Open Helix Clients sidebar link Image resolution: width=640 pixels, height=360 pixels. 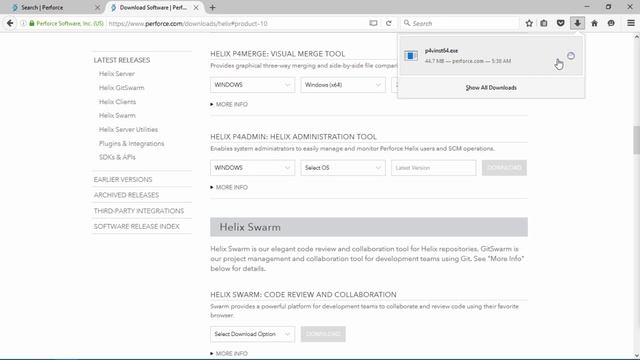(117, 102)
